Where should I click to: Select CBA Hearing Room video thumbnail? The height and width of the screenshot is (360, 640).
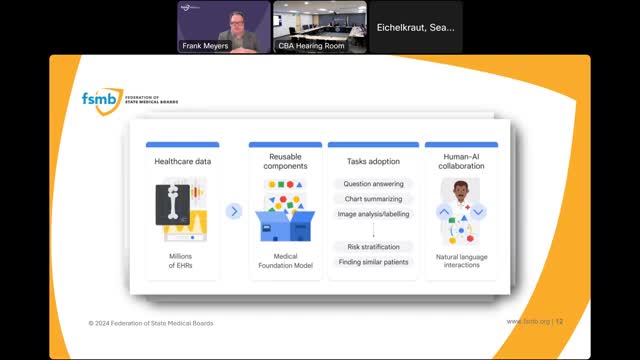pyautogui.click(x=320, y=27)
